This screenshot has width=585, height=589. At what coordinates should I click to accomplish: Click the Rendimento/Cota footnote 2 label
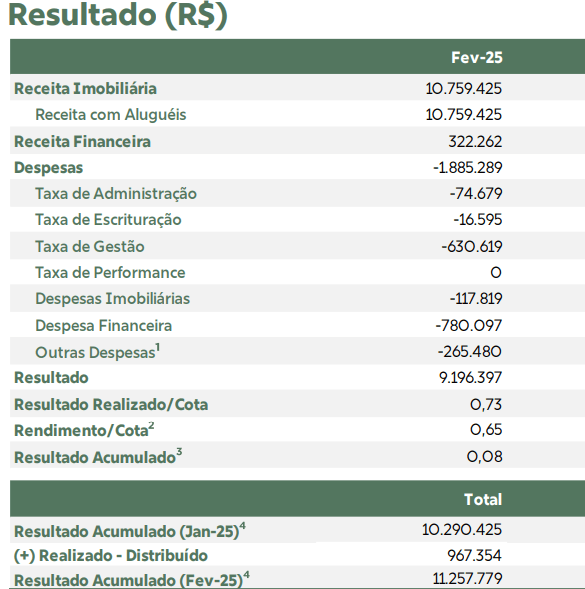(84, 430)
